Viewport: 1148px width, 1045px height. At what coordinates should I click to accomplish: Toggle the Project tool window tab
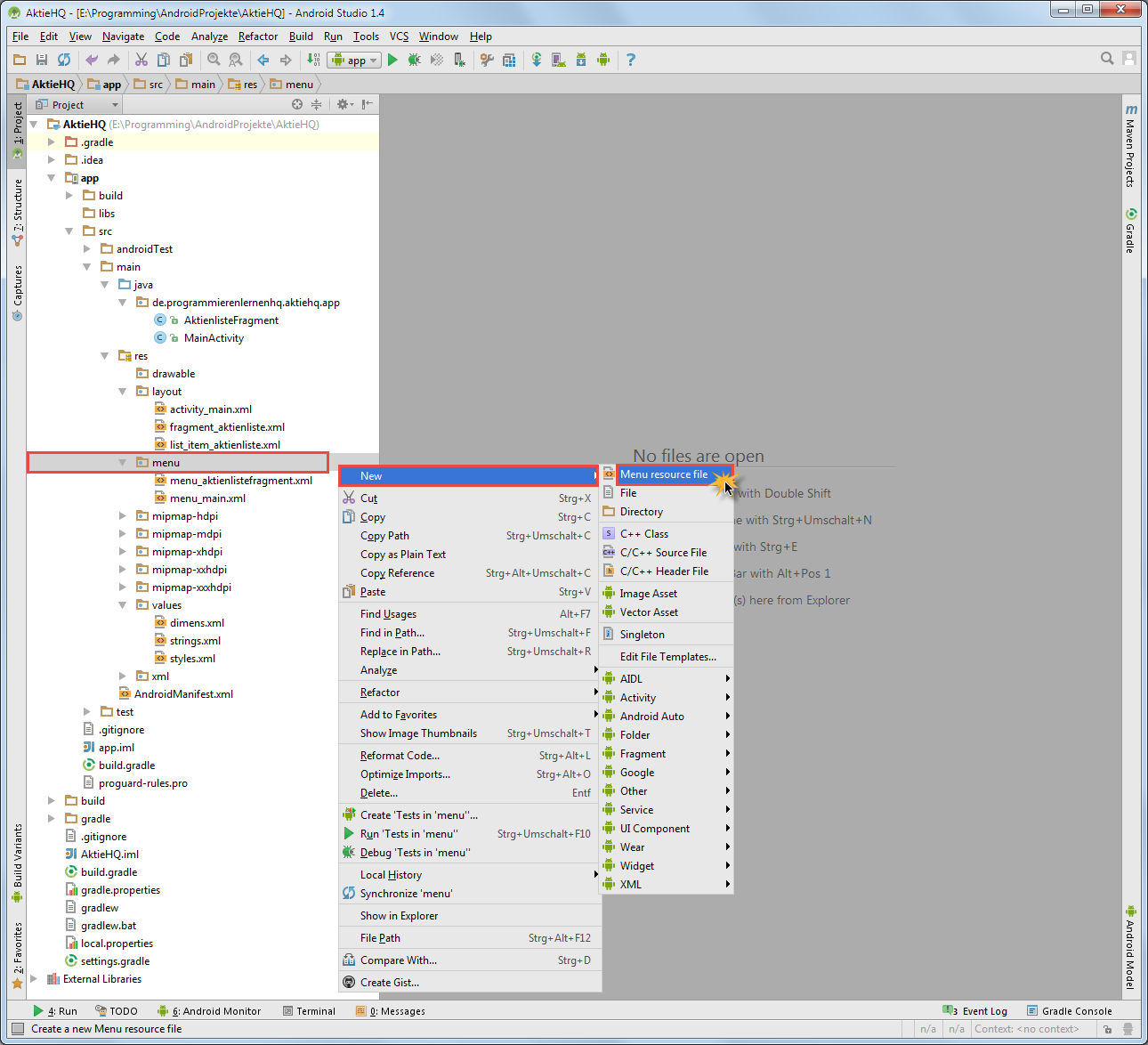[17, 131]
